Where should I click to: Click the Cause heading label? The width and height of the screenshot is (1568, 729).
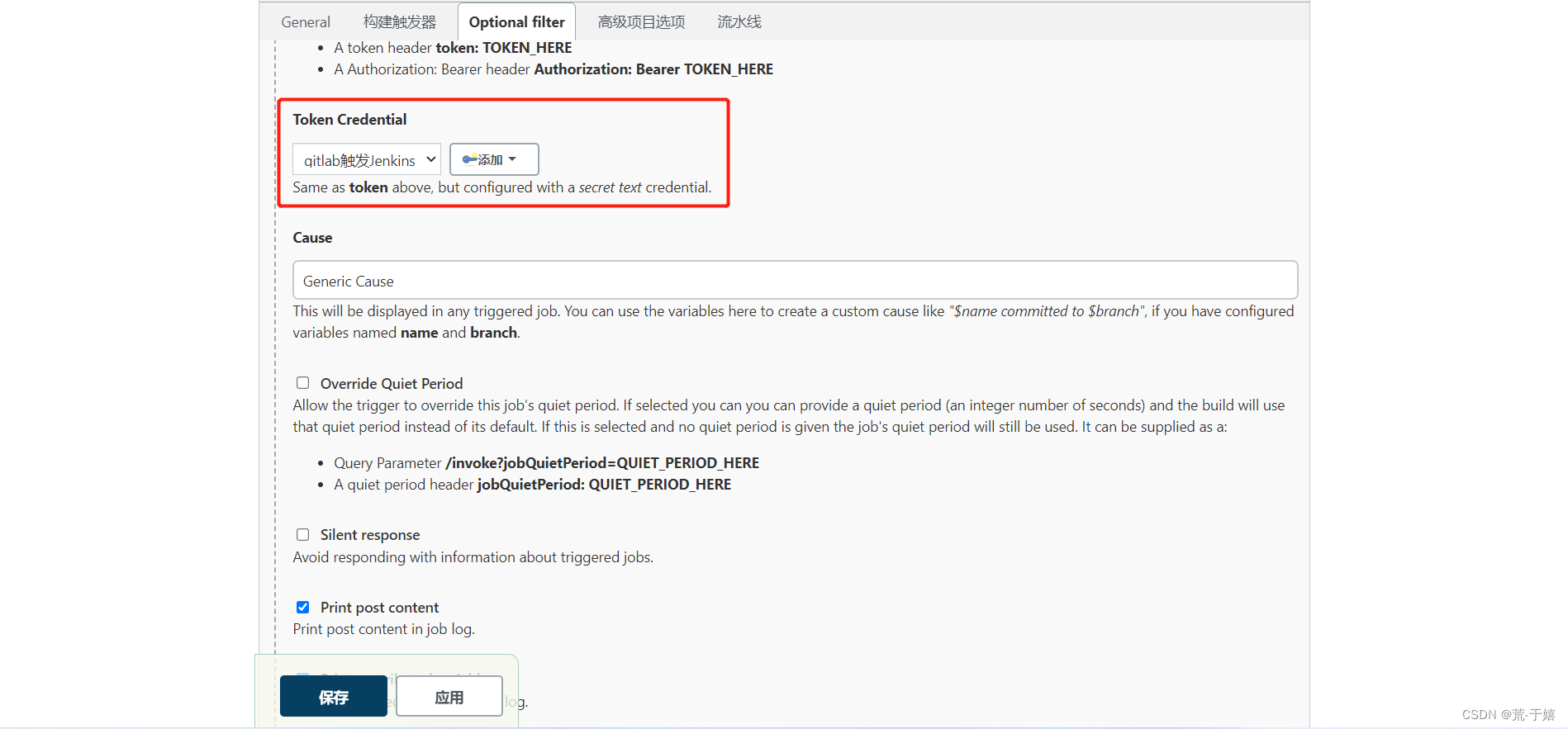click(x=312, y=238)
